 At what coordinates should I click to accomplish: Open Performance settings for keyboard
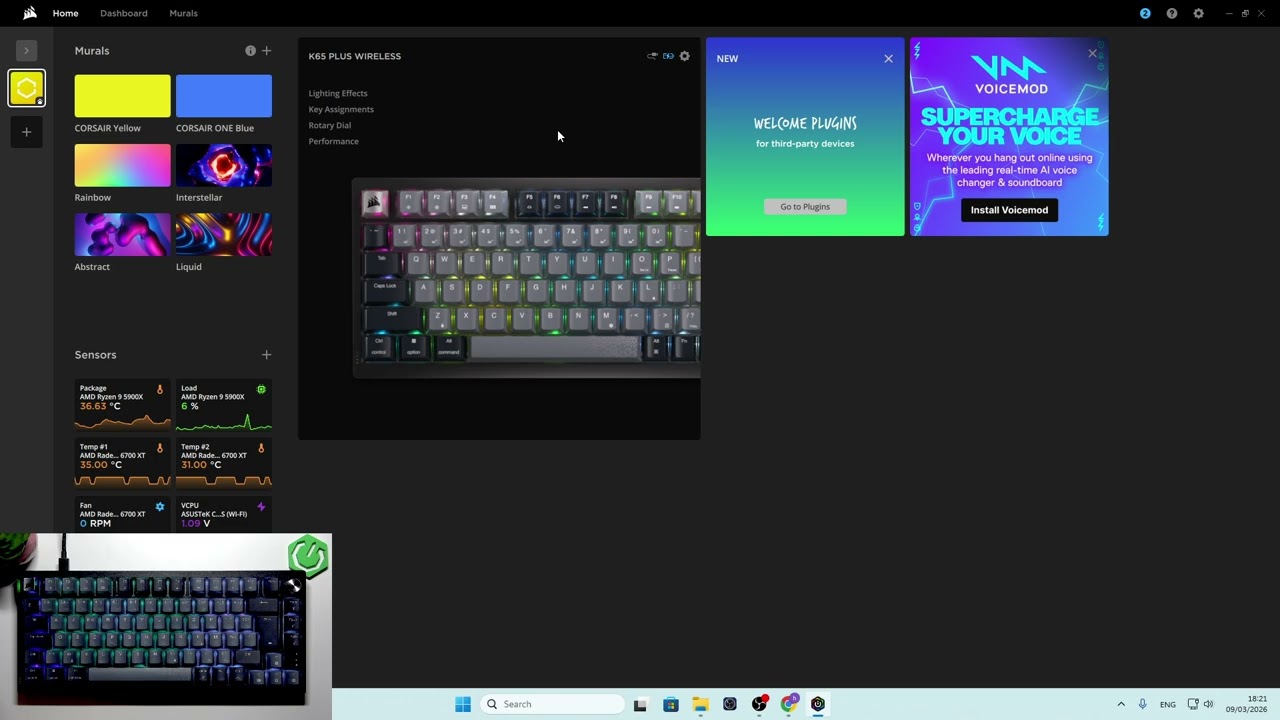[x=333, y=141]
